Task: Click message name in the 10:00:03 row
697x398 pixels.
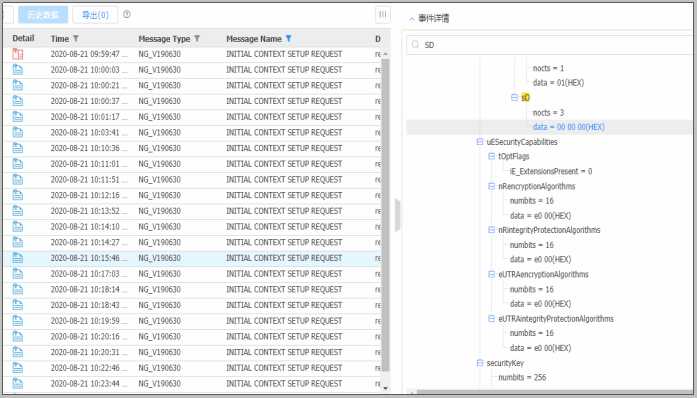Action: (284, 70)
